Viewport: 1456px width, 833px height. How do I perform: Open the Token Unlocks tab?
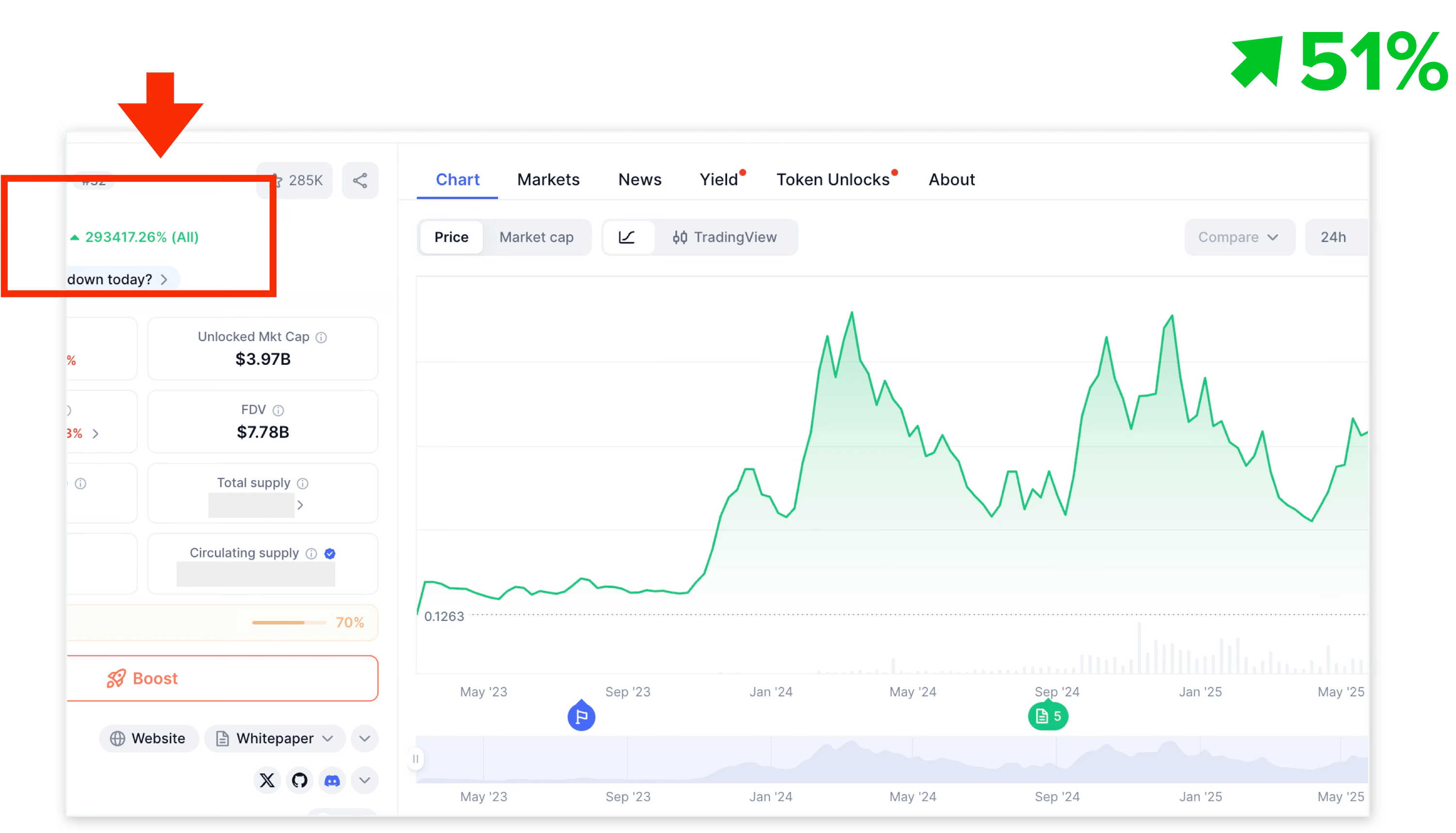833,180
